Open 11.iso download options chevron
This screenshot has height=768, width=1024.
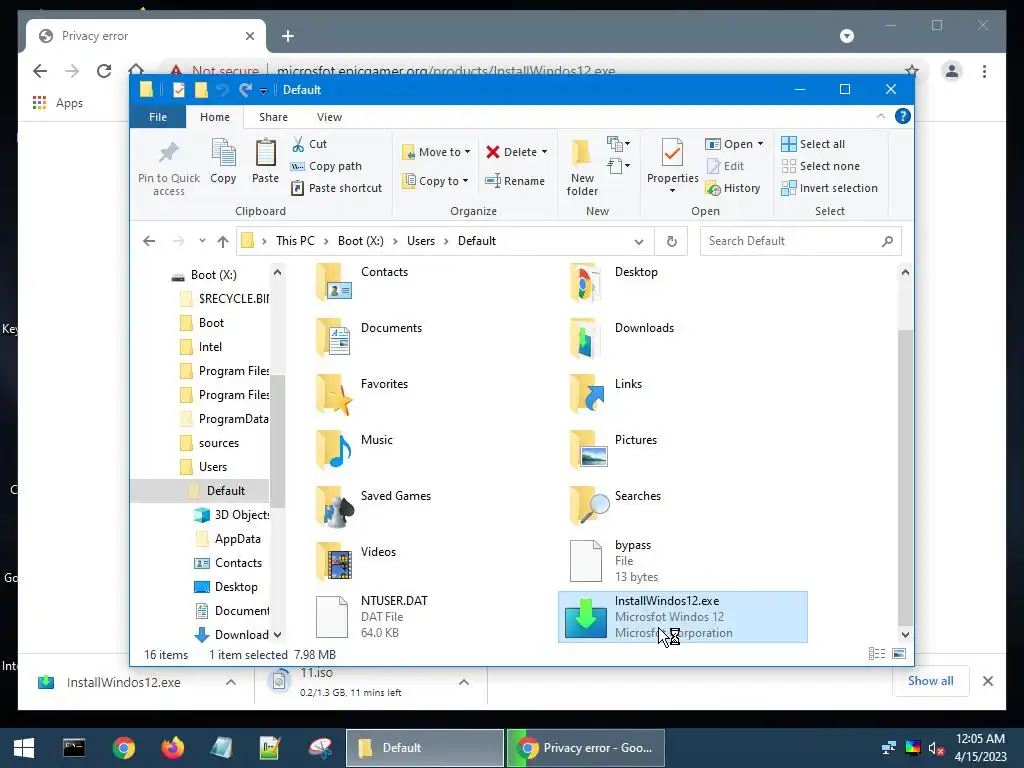point(464,682)
